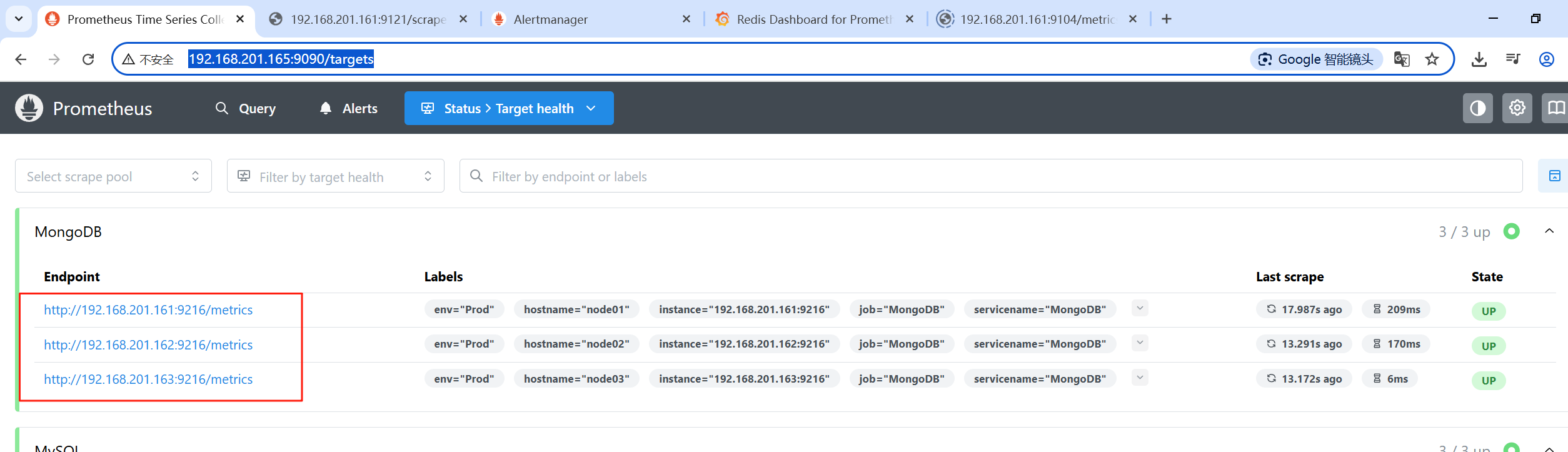The image size is (1568, 452).
Task: Open the browser profile icon
Action: coord(1547,59)
